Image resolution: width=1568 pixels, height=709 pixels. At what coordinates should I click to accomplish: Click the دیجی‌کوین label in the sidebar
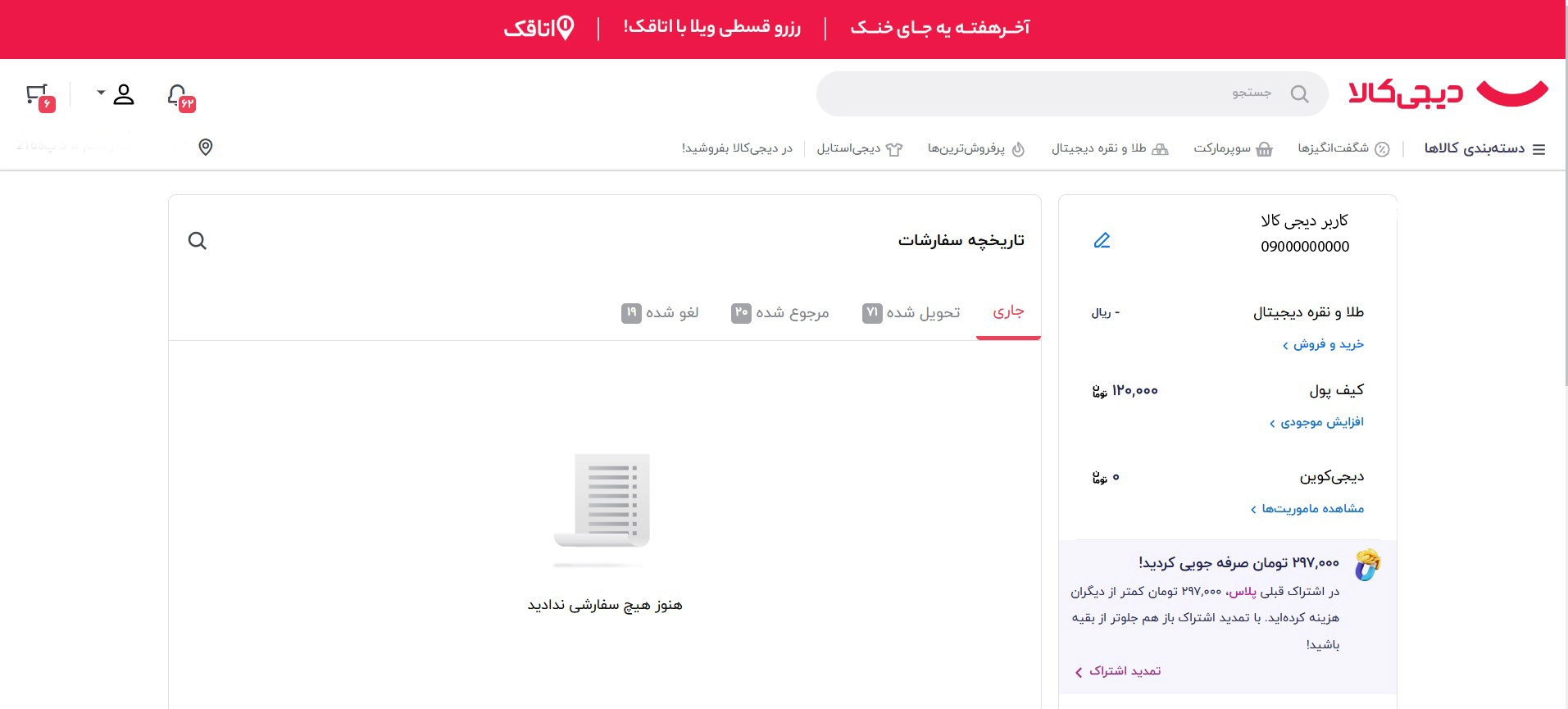1332,476
